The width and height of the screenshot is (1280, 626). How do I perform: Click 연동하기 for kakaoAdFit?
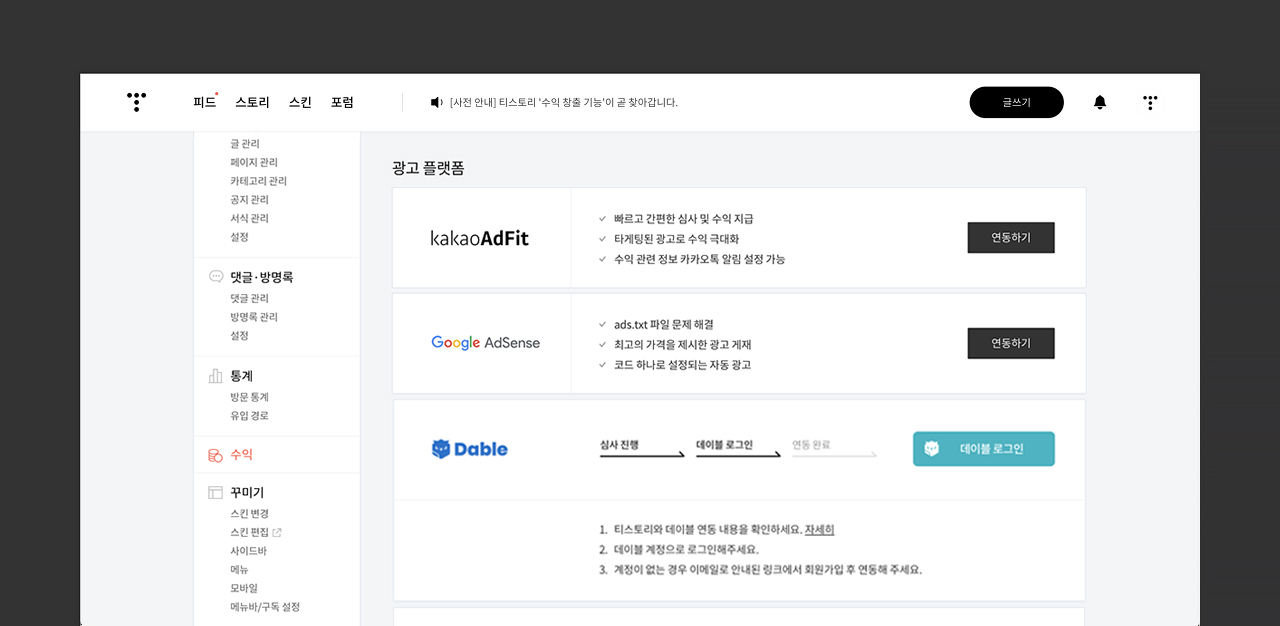[x=1011, y=238]
